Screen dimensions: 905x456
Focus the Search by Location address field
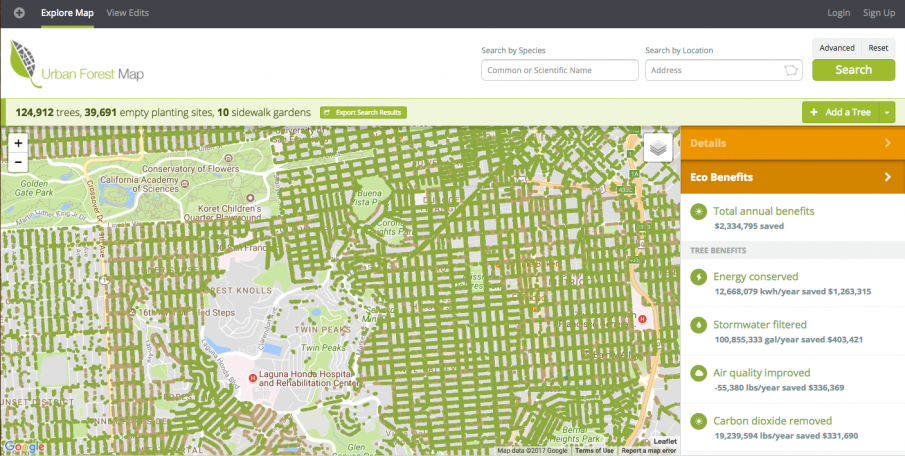point(724,70)
